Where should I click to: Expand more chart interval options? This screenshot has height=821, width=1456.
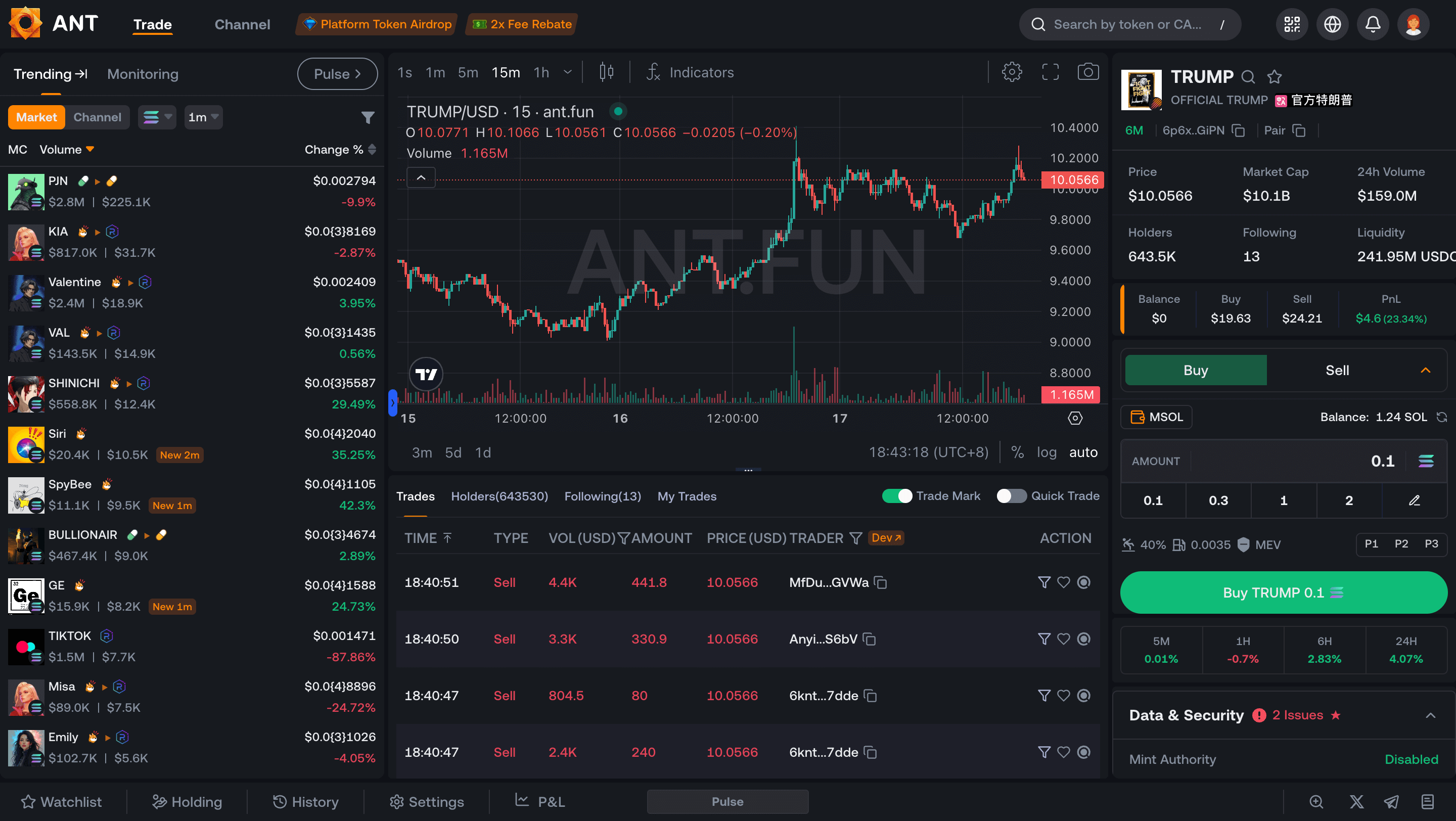pos(567,72)
